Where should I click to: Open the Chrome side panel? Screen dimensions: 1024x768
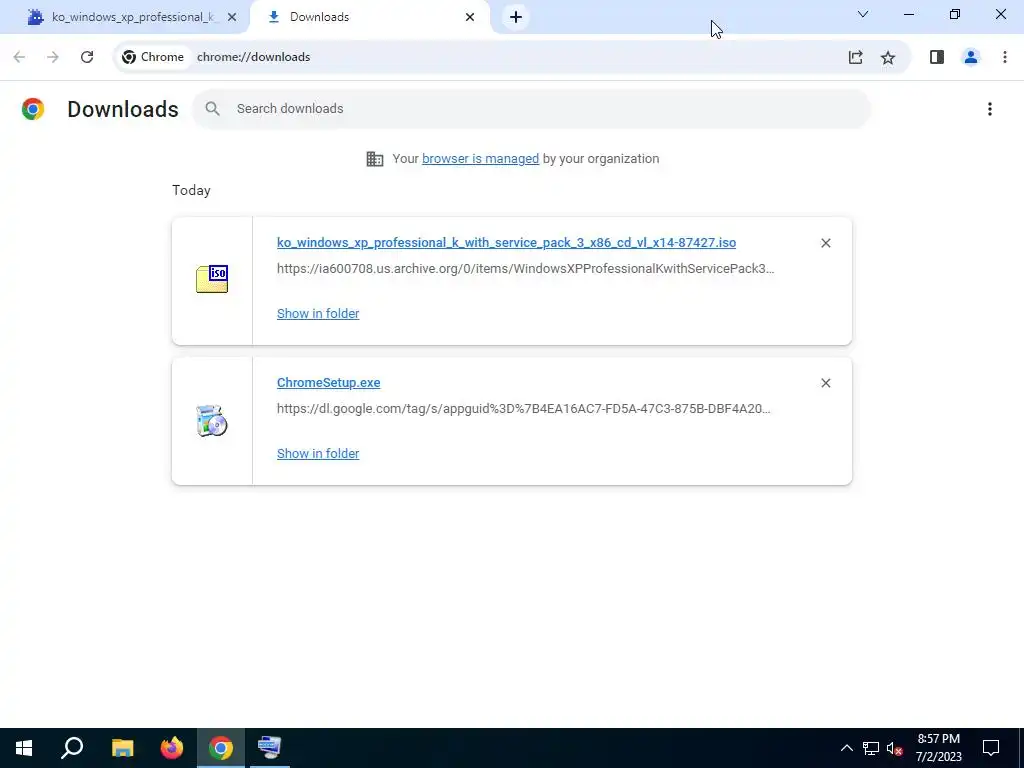point(937,57)
